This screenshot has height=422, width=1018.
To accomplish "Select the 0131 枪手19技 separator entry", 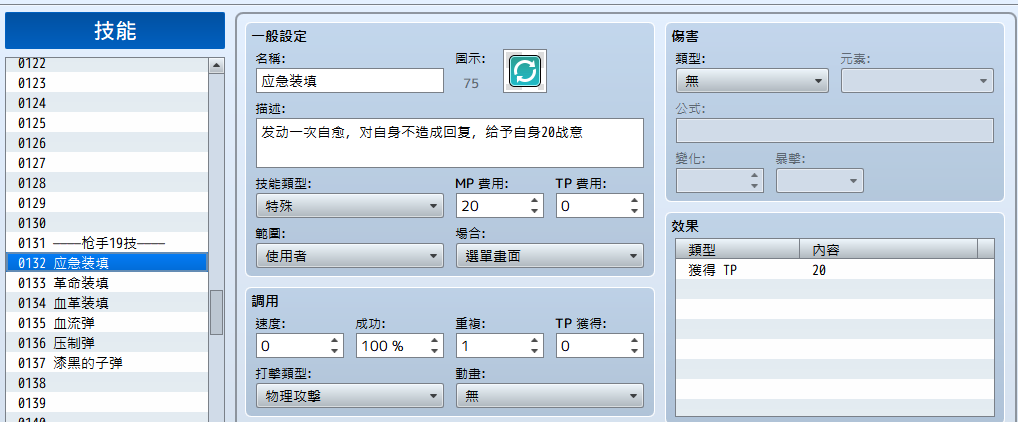I will (x=106, y=243).
